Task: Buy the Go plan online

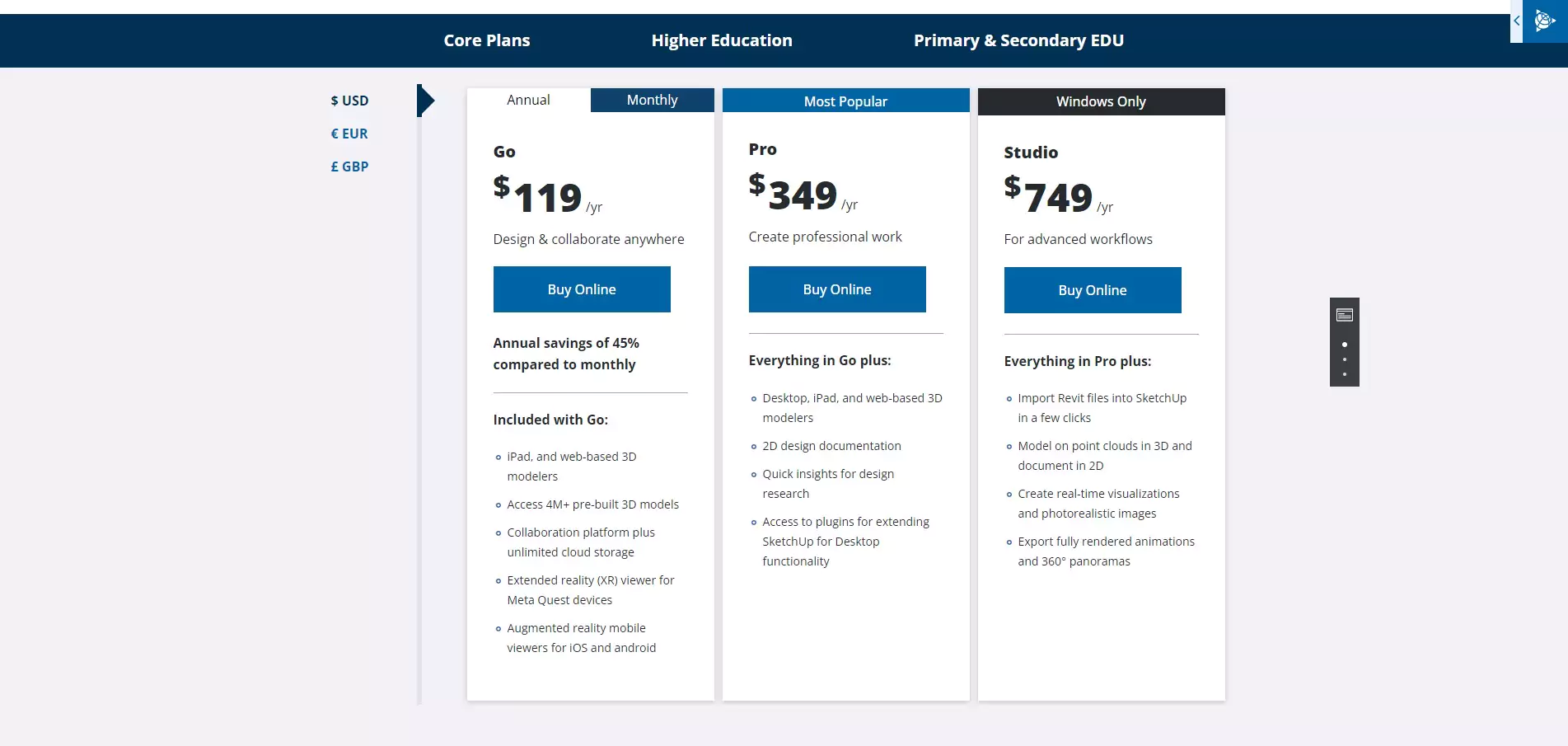Action: click(582, 289)
